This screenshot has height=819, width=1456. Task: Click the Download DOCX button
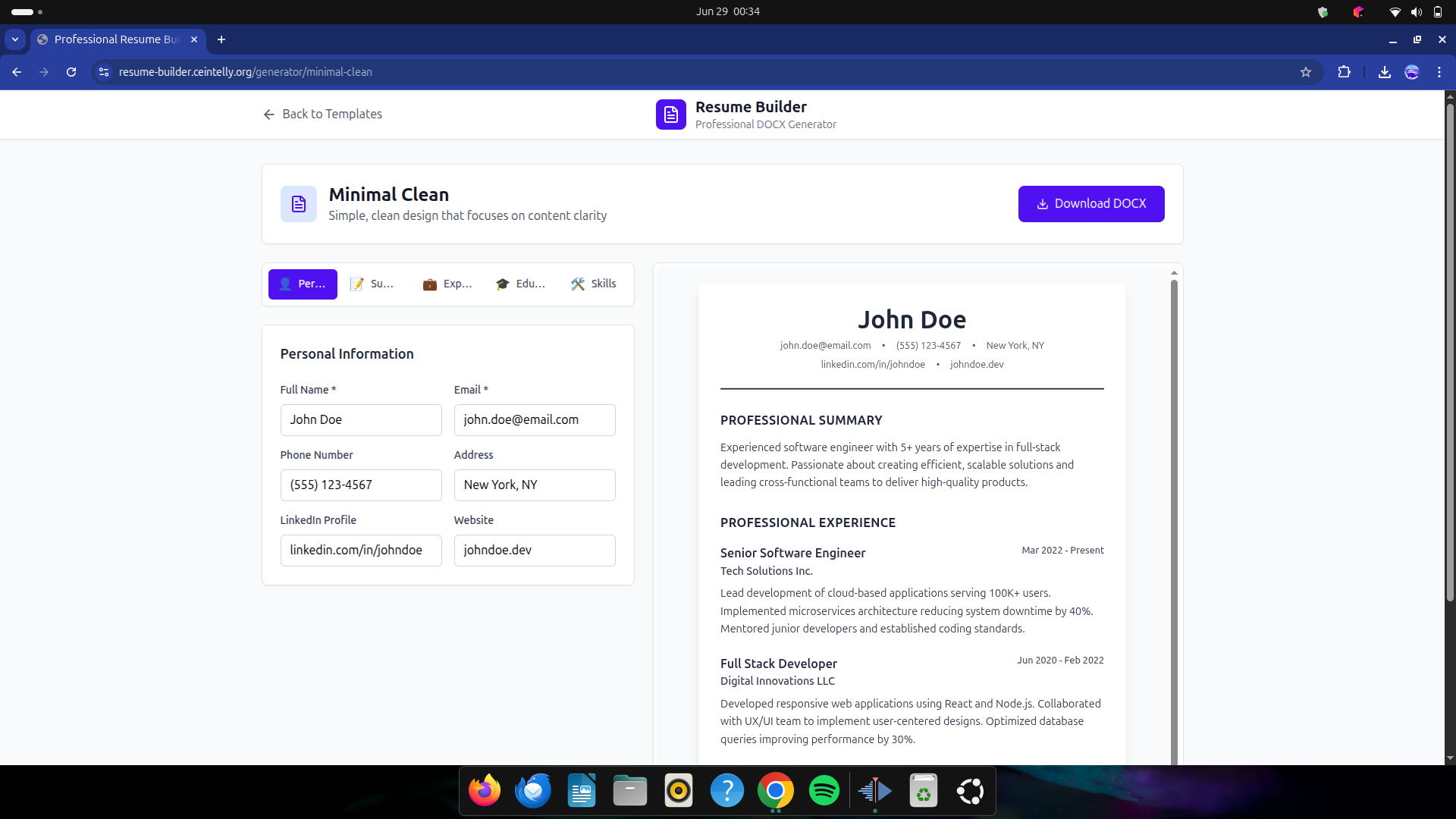(1090, 204)
